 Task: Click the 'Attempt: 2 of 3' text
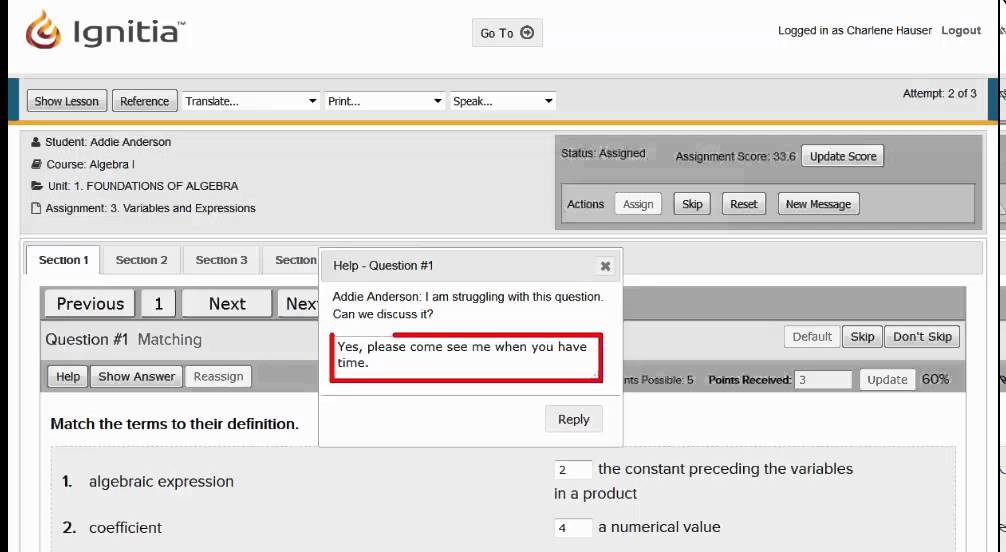click(x=939, y=94)
